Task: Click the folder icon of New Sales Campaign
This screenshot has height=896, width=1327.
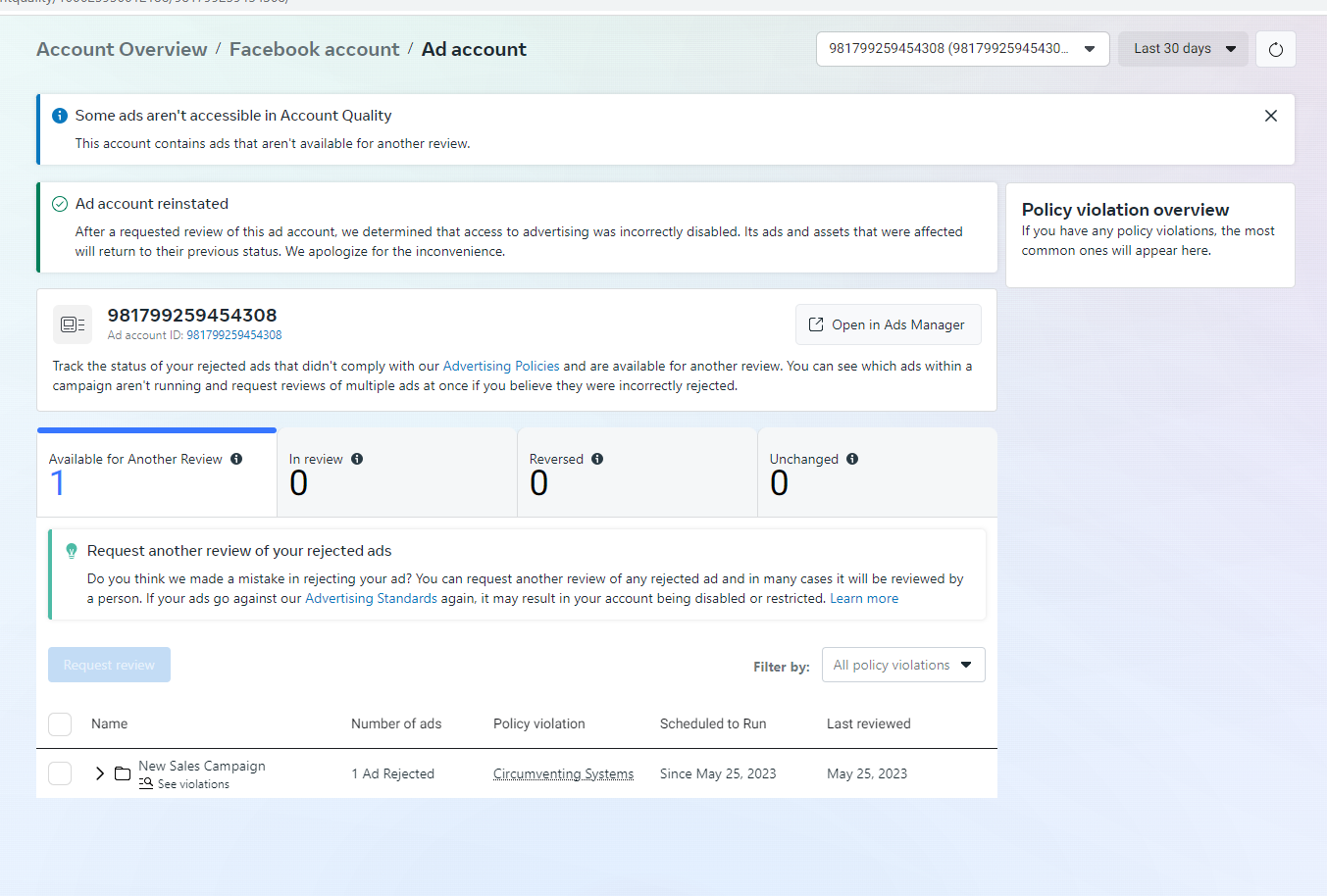Action: [x=123, y=773]
